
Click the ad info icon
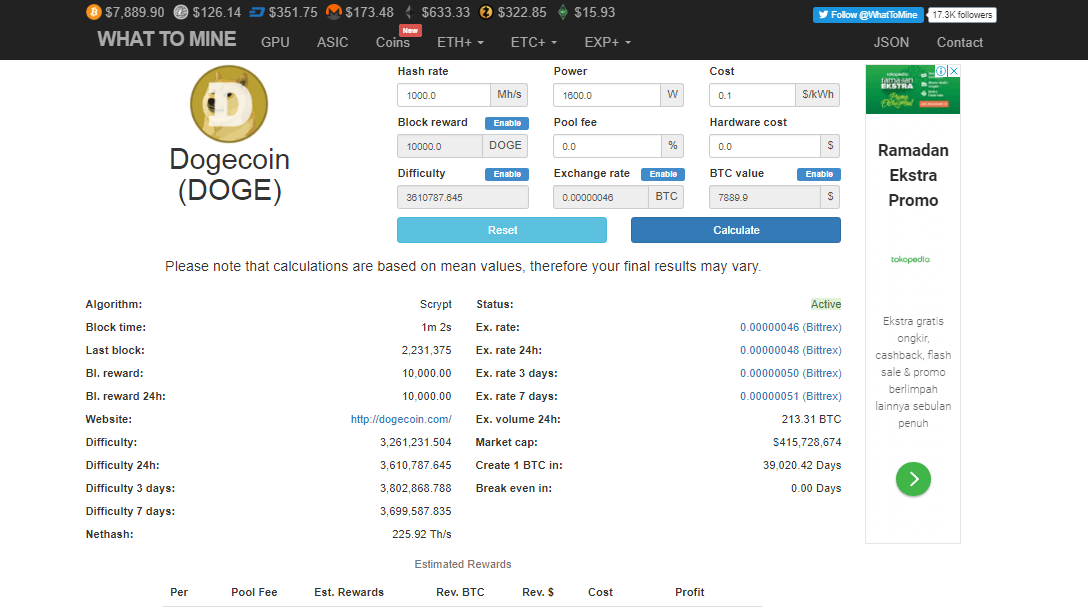(942, 71)
